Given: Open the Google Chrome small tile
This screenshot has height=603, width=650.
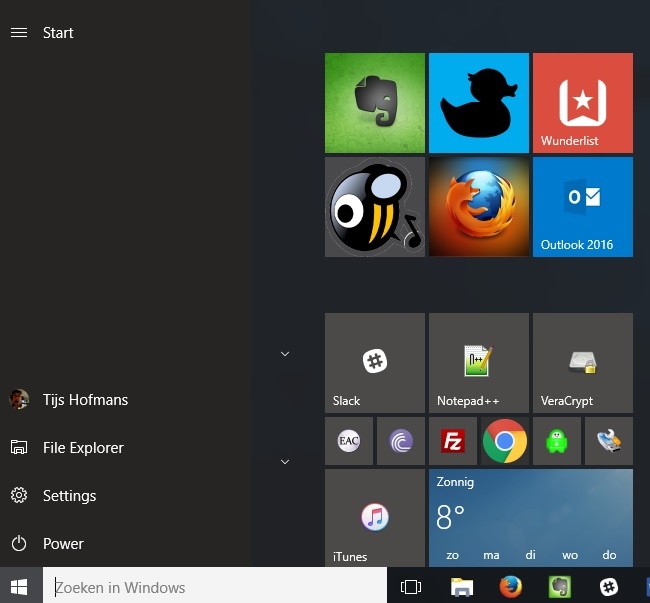Looking at the screenshot, I should (x=505, y=441).
